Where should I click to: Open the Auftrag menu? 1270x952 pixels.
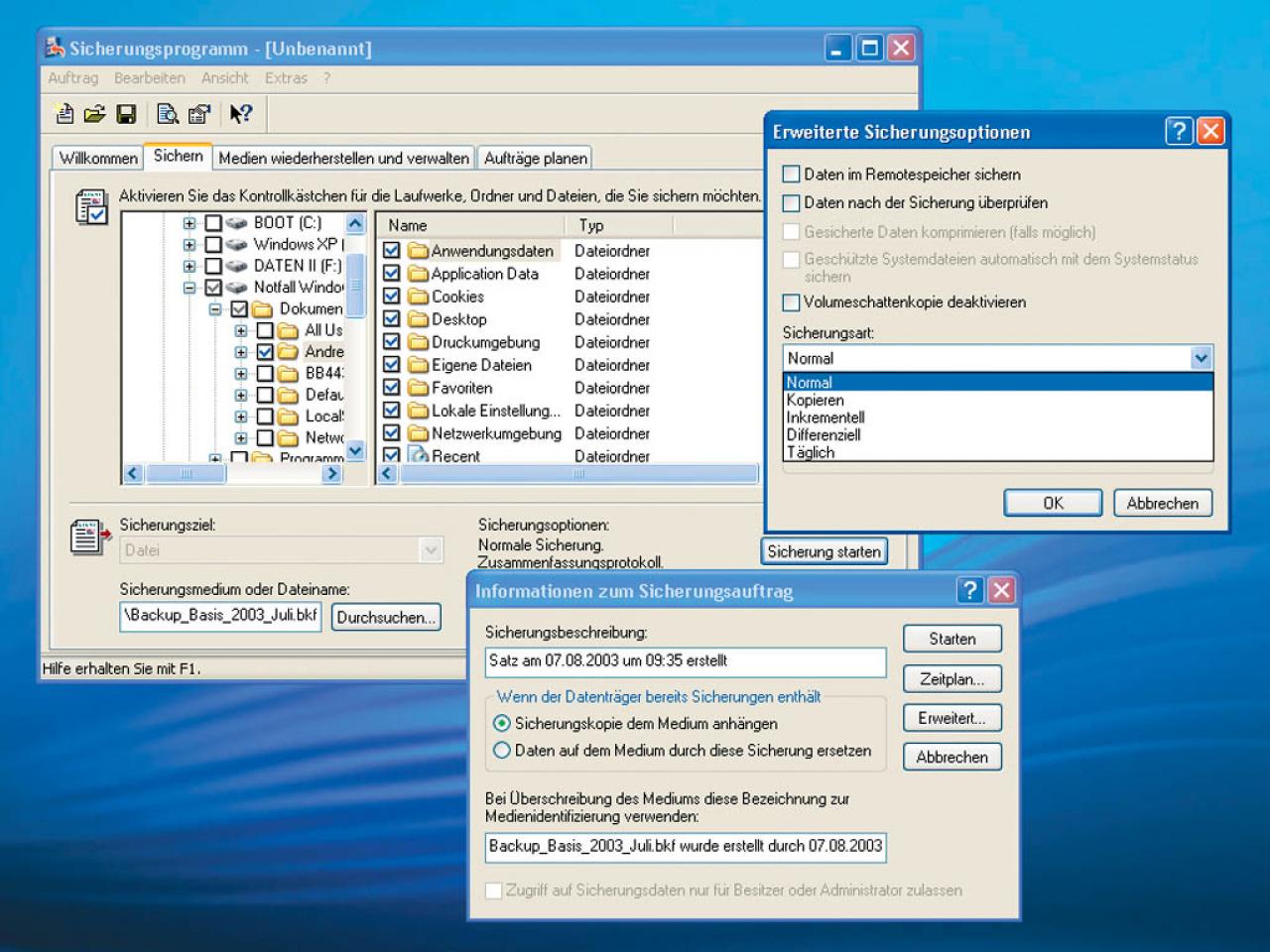point(73,78)
